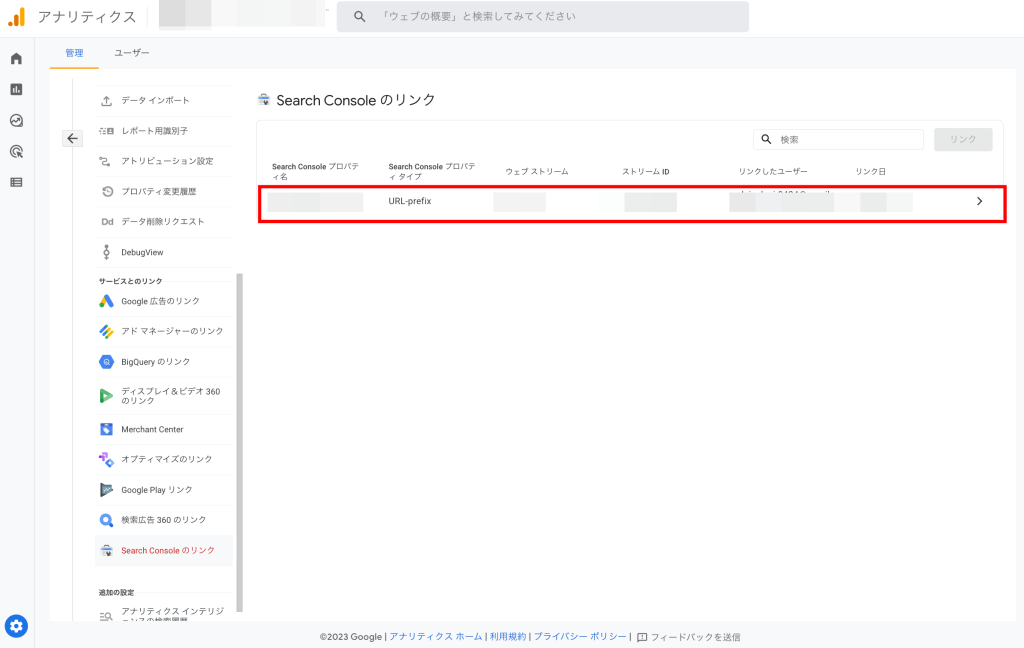
Task: Open the Reports bar chart icon
Action: pos(16,89)
